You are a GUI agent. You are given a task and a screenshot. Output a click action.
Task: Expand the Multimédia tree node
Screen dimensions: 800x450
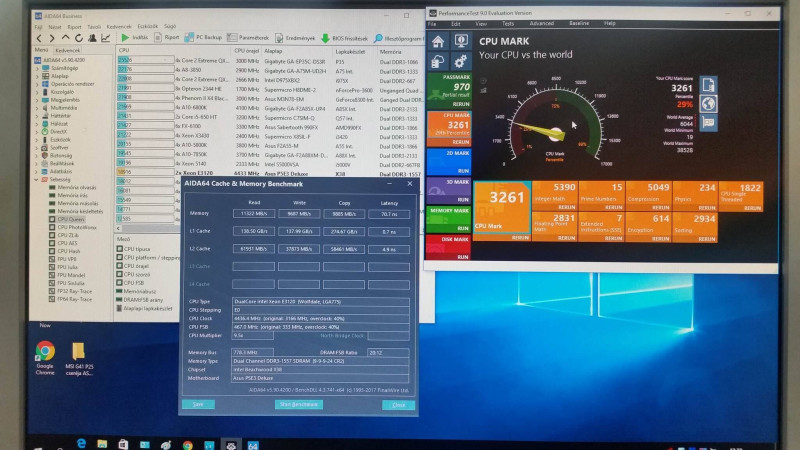[x=37, y=108]
